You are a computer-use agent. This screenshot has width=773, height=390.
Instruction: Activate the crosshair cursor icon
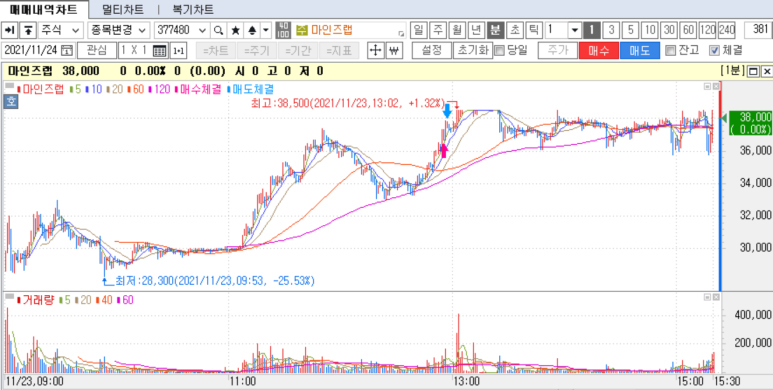376,50
